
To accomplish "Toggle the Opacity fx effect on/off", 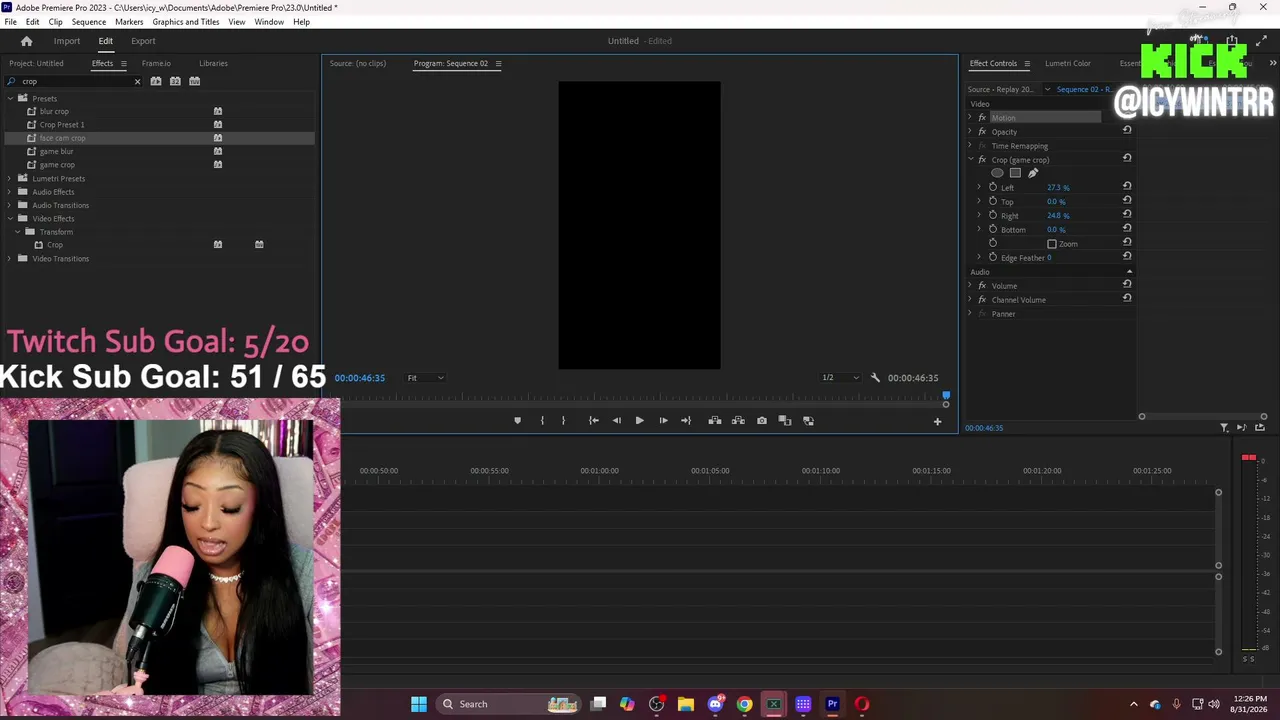I will tap(982, 132).
